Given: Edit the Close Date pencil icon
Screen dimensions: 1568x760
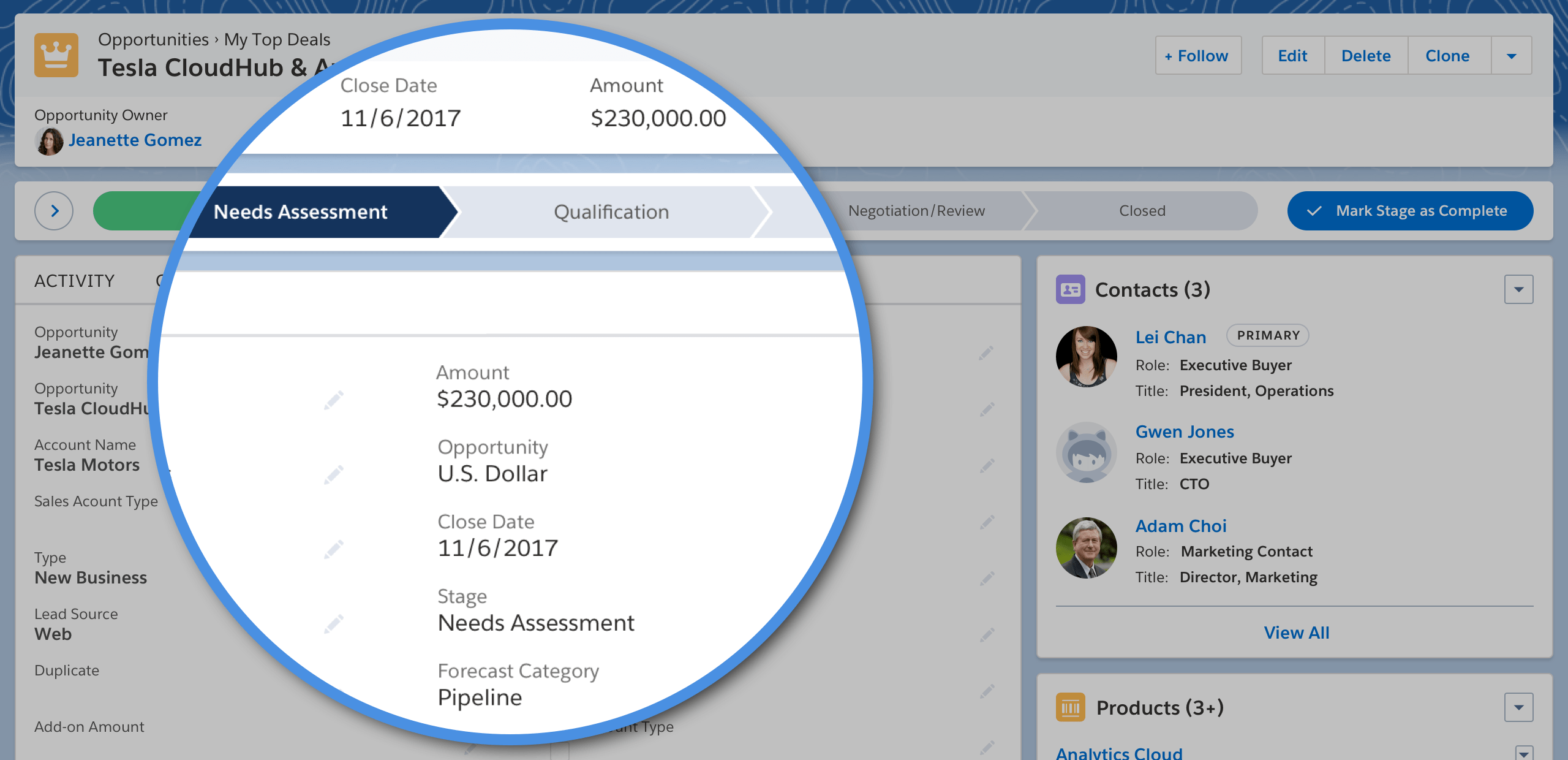Looking at the screenshot, I should 333,550.
